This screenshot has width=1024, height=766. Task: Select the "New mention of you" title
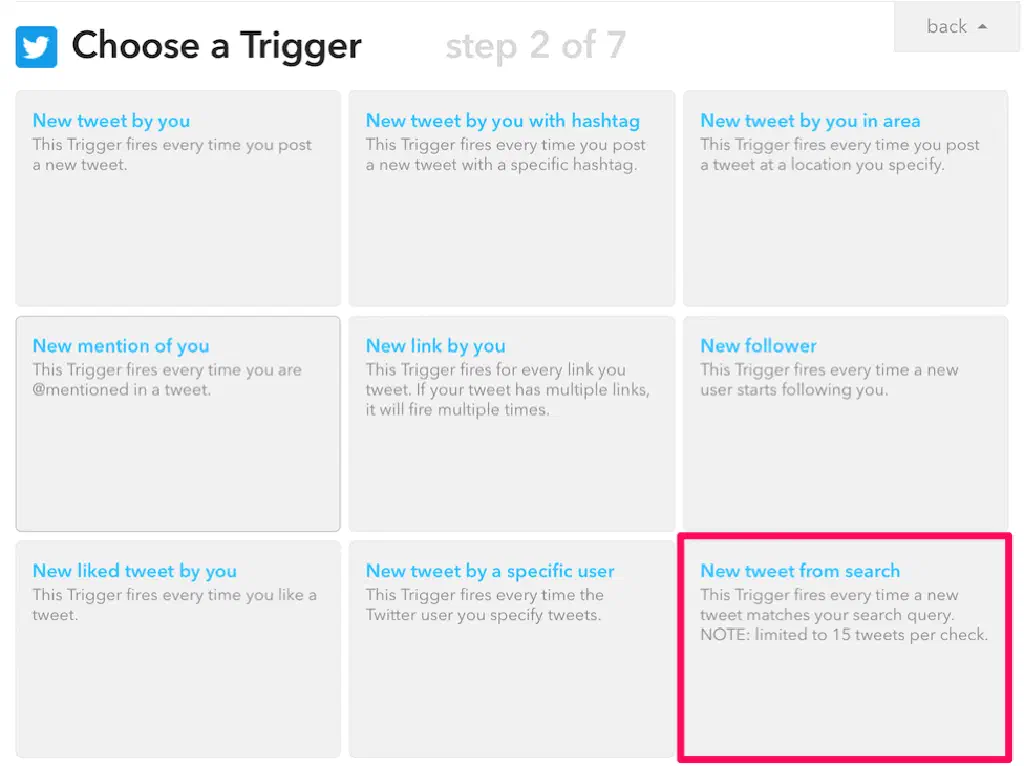[120, 346]
